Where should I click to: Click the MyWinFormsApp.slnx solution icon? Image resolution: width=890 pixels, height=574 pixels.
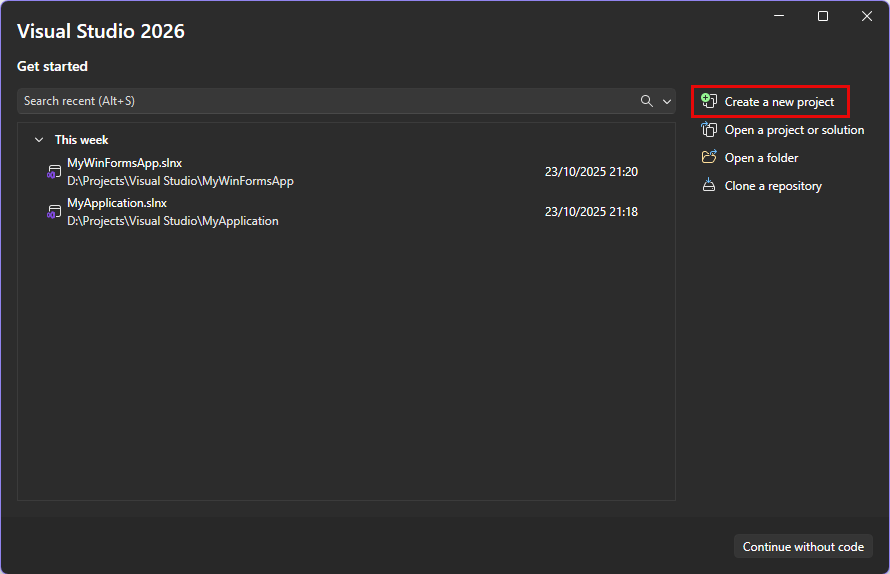pyautogui.click(x=54, y=172)
